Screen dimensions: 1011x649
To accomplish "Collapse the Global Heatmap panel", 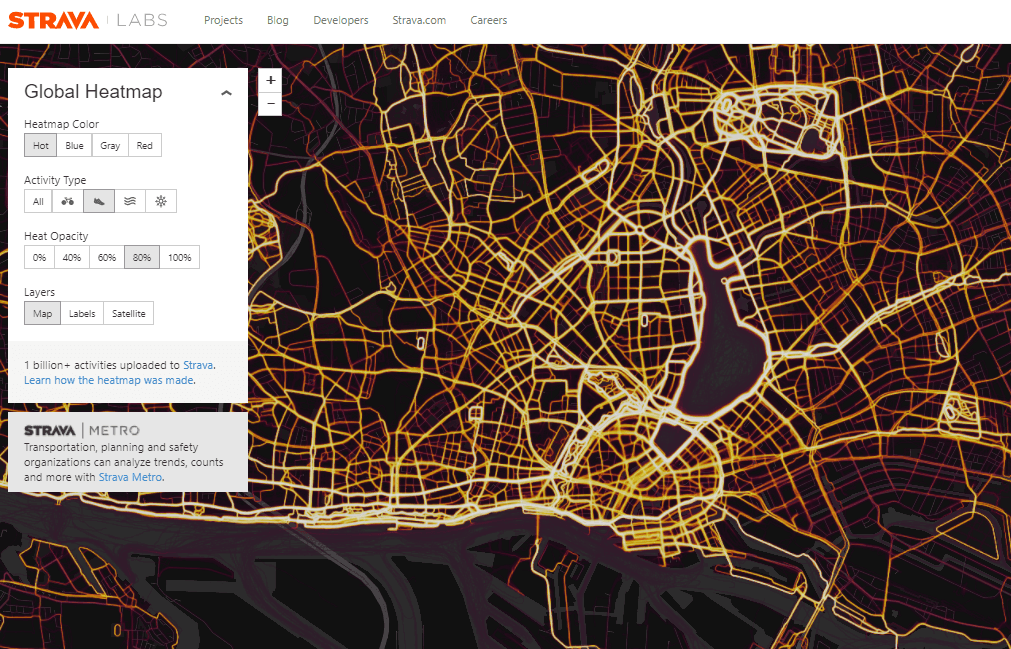I will (226, 93).
